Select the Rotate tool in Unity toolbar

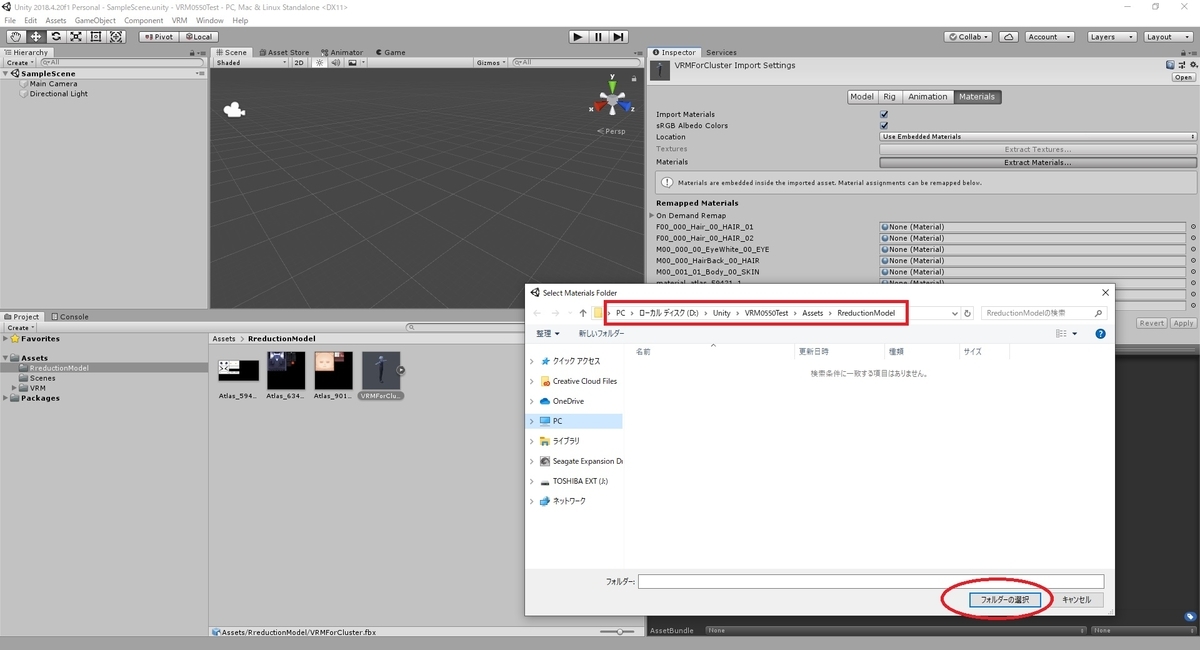coord(56,37)
